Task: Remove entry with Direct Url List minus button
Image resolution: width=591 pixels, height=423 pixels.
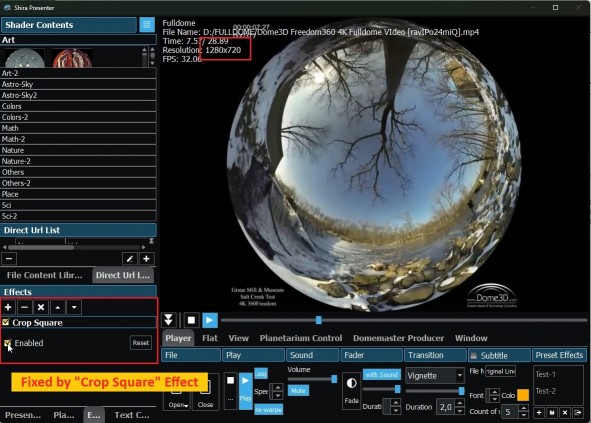Action: 9,259
